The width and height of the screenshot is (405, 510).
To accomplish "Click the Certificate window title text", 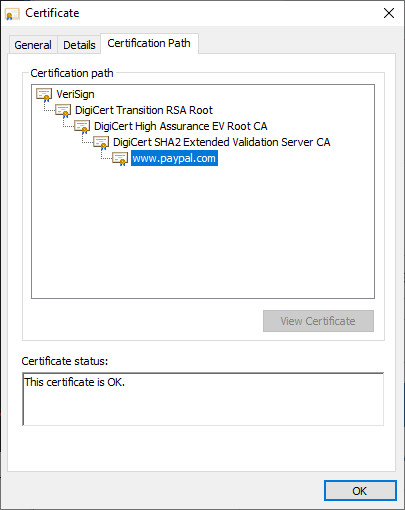I will (52, 13).
